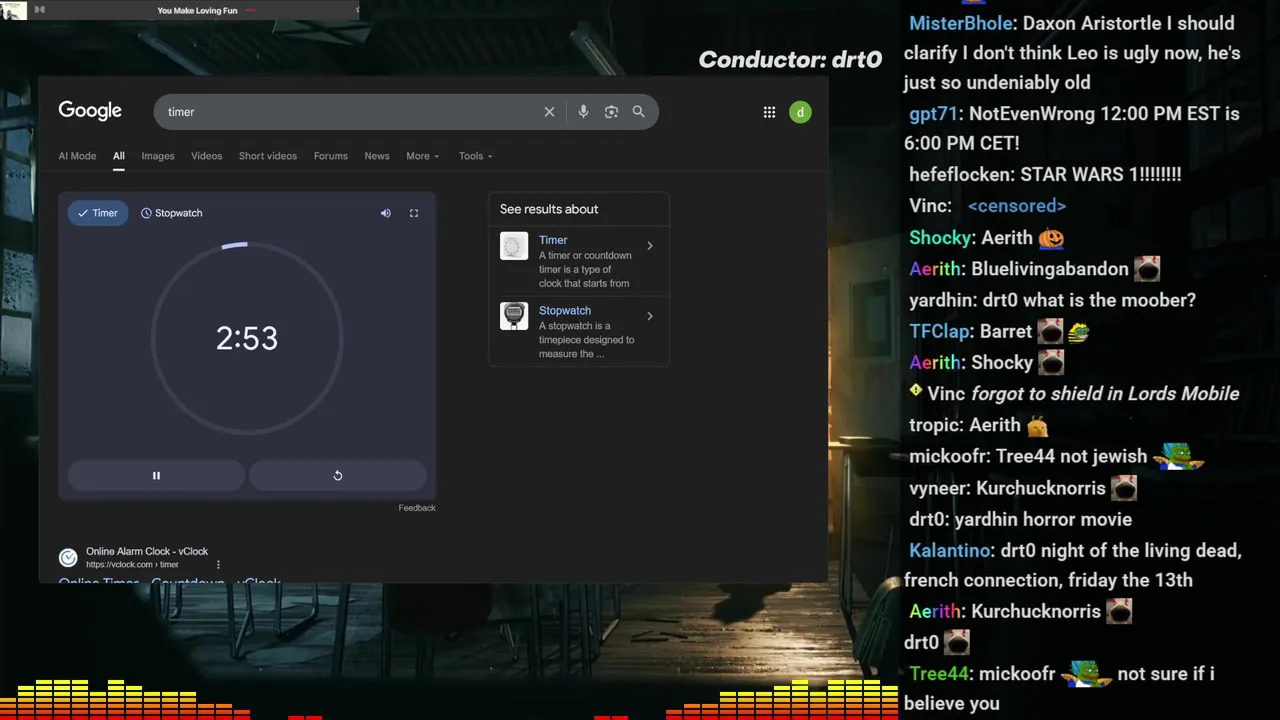1280x720 pixels.
Task: Open more options for vClock result
Action: [218, 565]
